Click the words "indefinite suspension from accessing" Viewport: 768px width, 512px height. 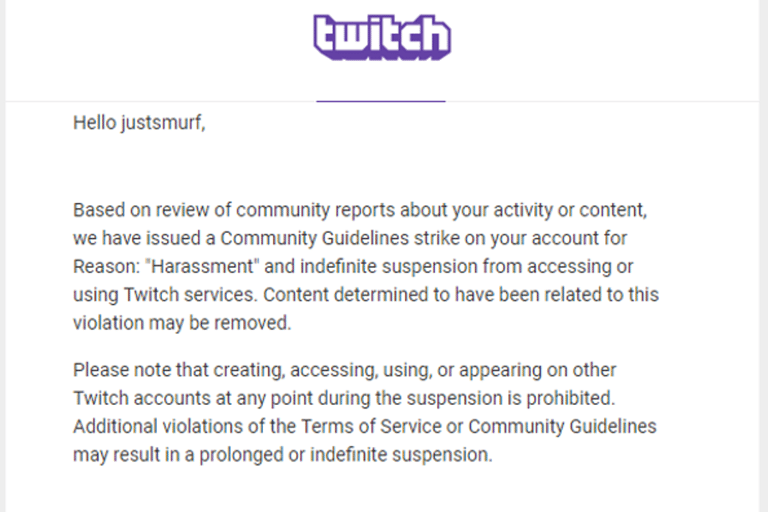[456, 267]
